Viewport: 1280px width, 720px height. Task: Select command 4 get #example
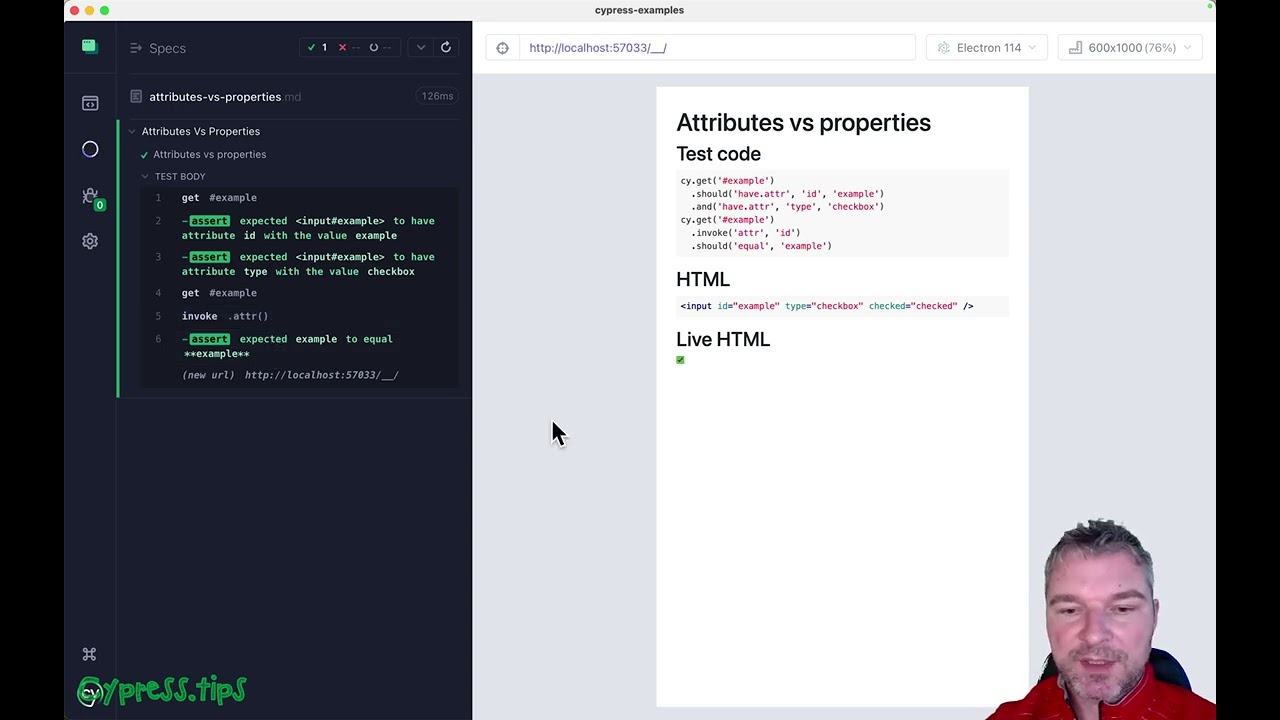pos(298,293)
